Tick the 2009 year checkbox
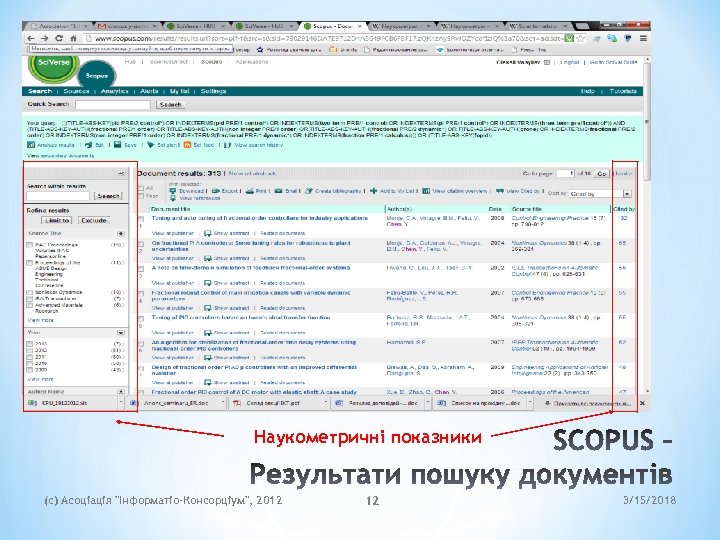The image size is (720, 540). (x=30, y=370)
